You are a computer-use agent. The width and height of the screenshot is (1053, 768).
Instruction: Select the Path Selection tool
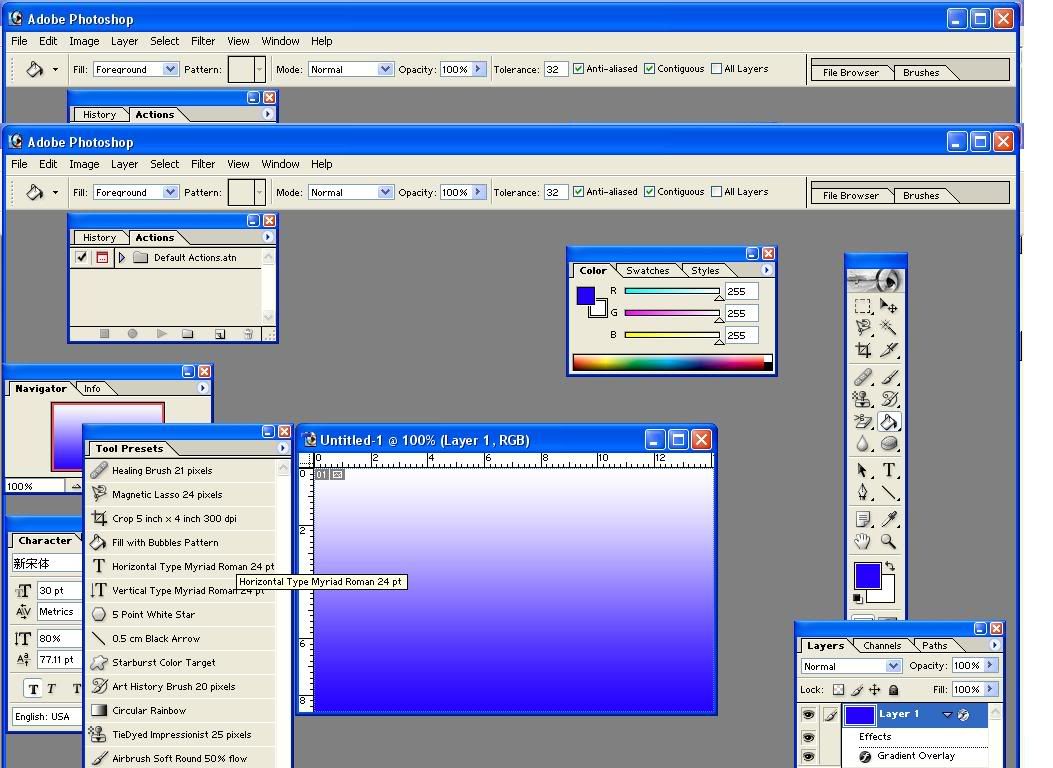(x=863, y=471)
